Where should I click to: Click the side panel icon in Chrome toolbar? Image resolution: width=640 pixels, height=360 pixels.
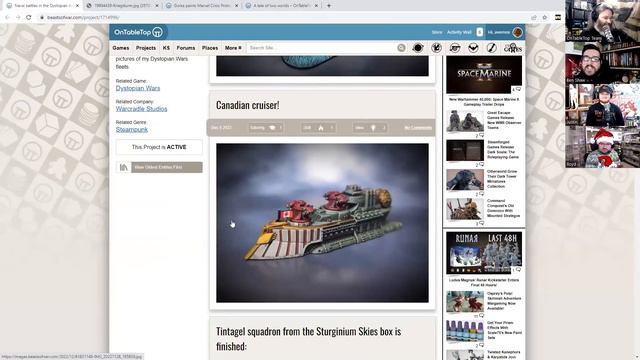(x=558, y=17)
